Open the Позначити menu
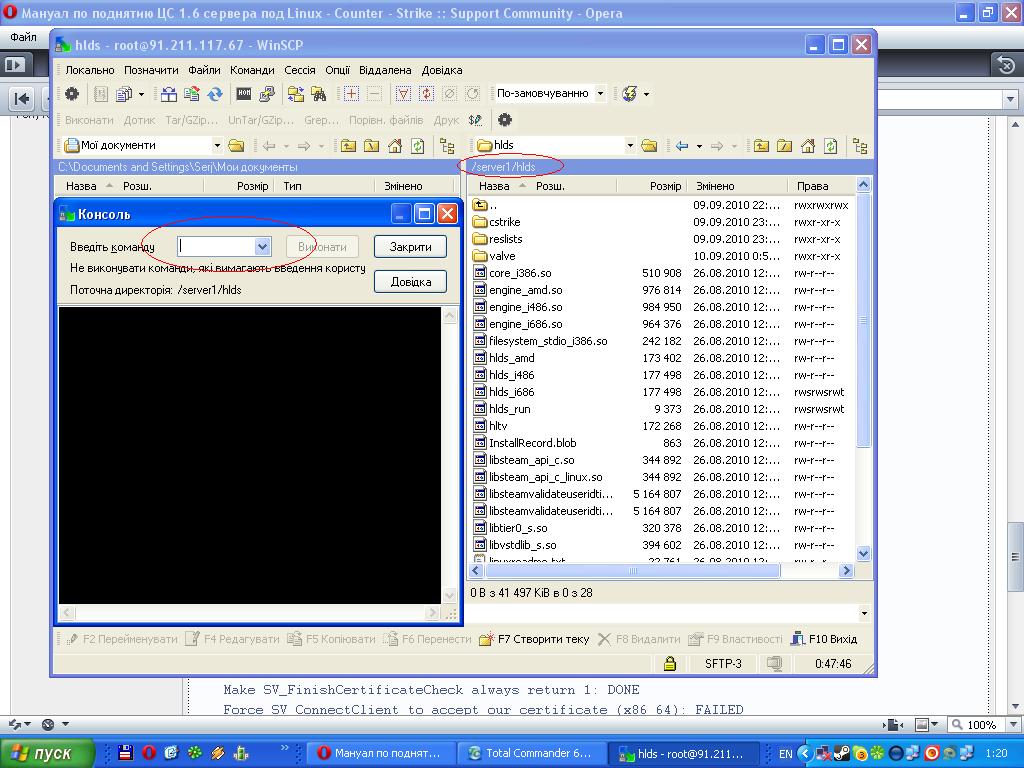1024x768 pixels. (x=151, y=70)
